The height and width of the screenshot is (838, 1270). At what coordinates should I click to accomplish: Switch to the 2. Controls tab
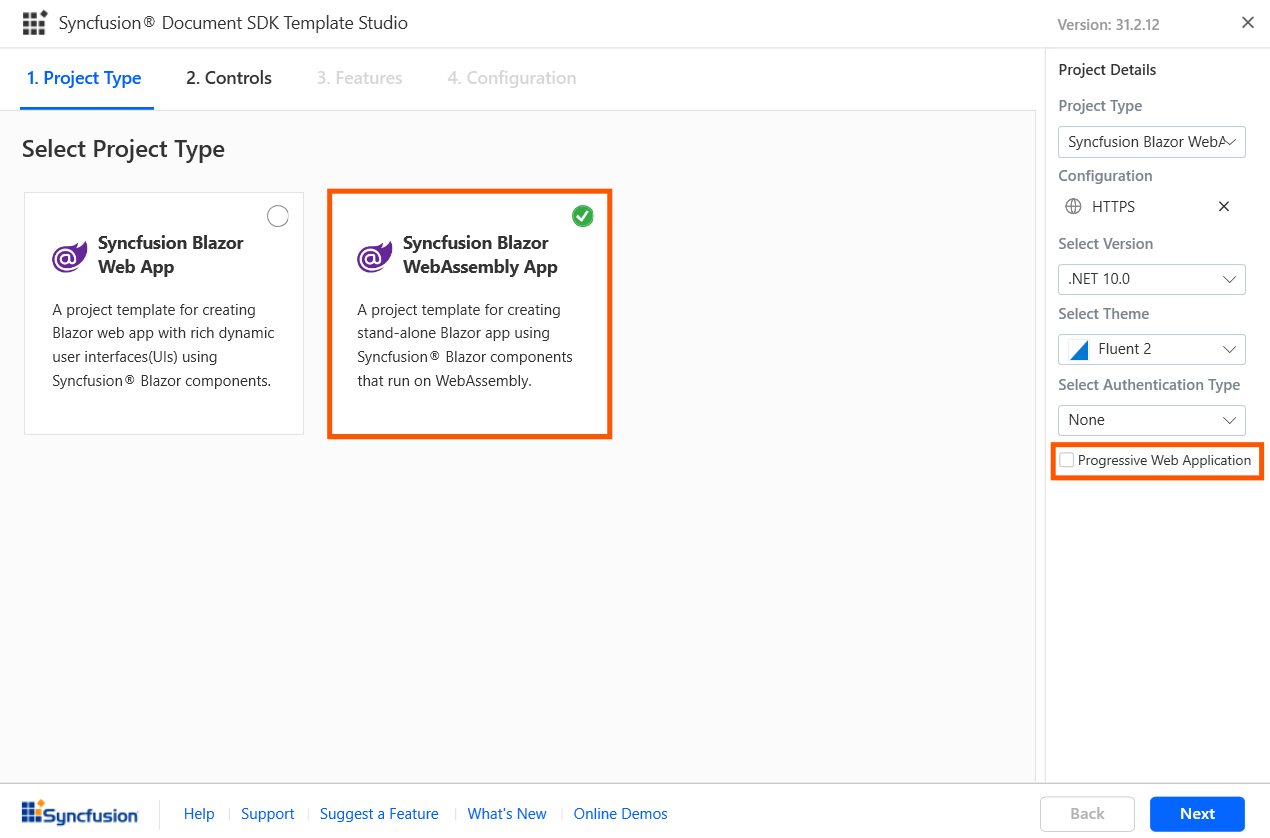tap(229, 78)
